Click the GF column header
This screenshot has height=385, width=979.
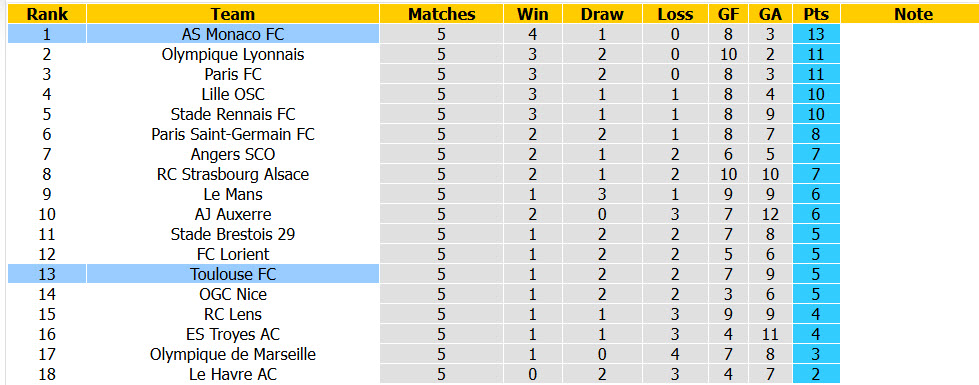[728, 14]
